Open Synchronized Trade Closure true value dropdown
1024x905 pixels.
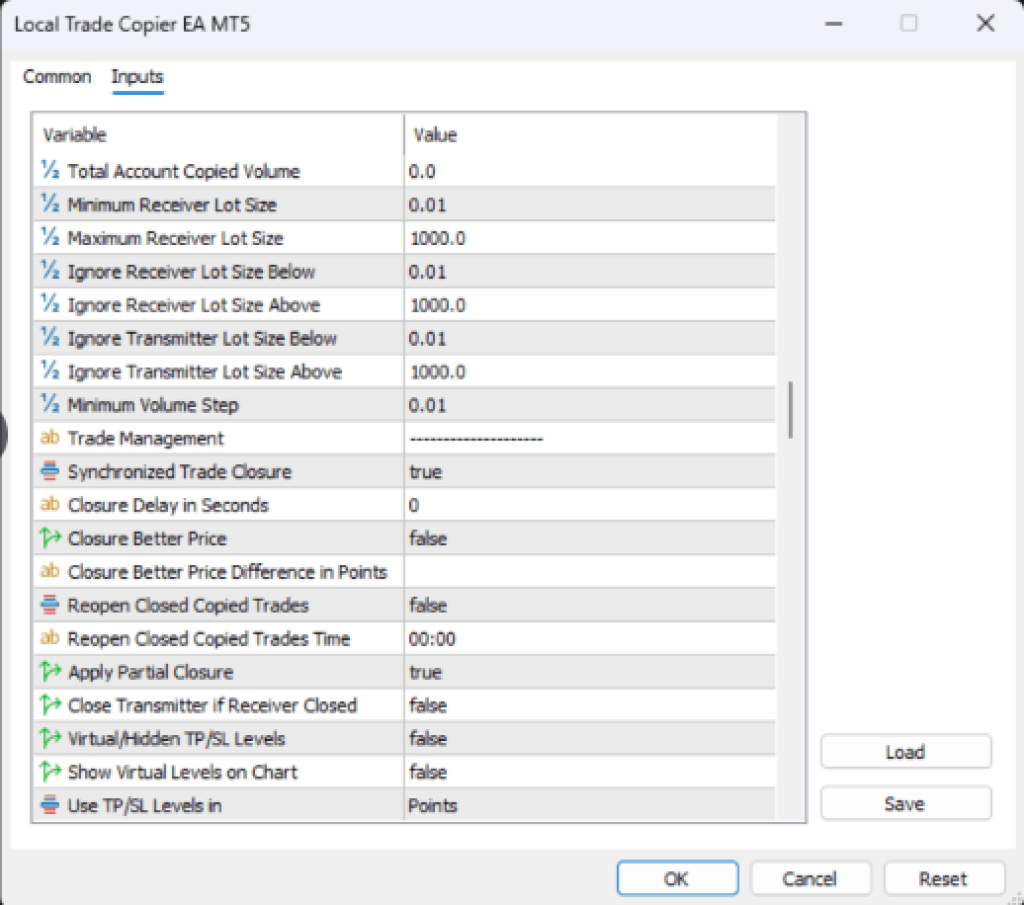[x=590, y=471]
